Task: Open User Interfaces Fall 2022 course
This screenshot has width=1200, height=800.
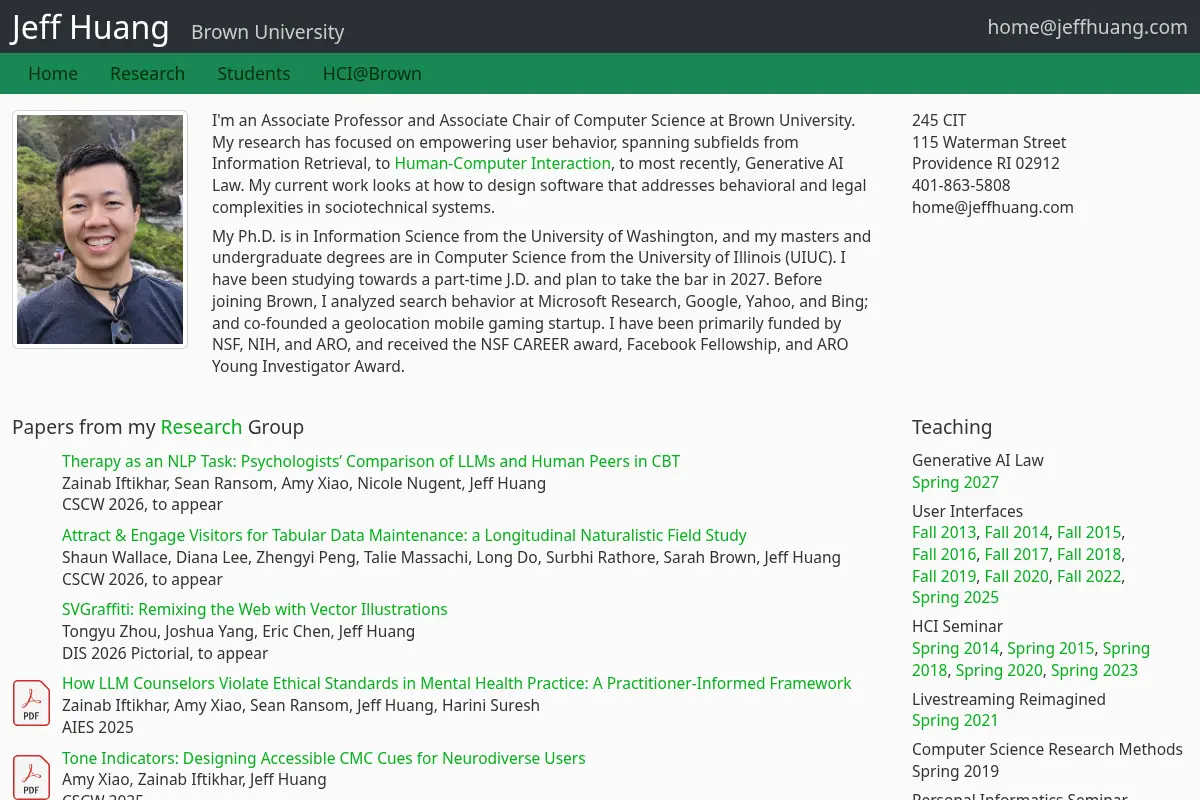Action: coord(1090,576)
